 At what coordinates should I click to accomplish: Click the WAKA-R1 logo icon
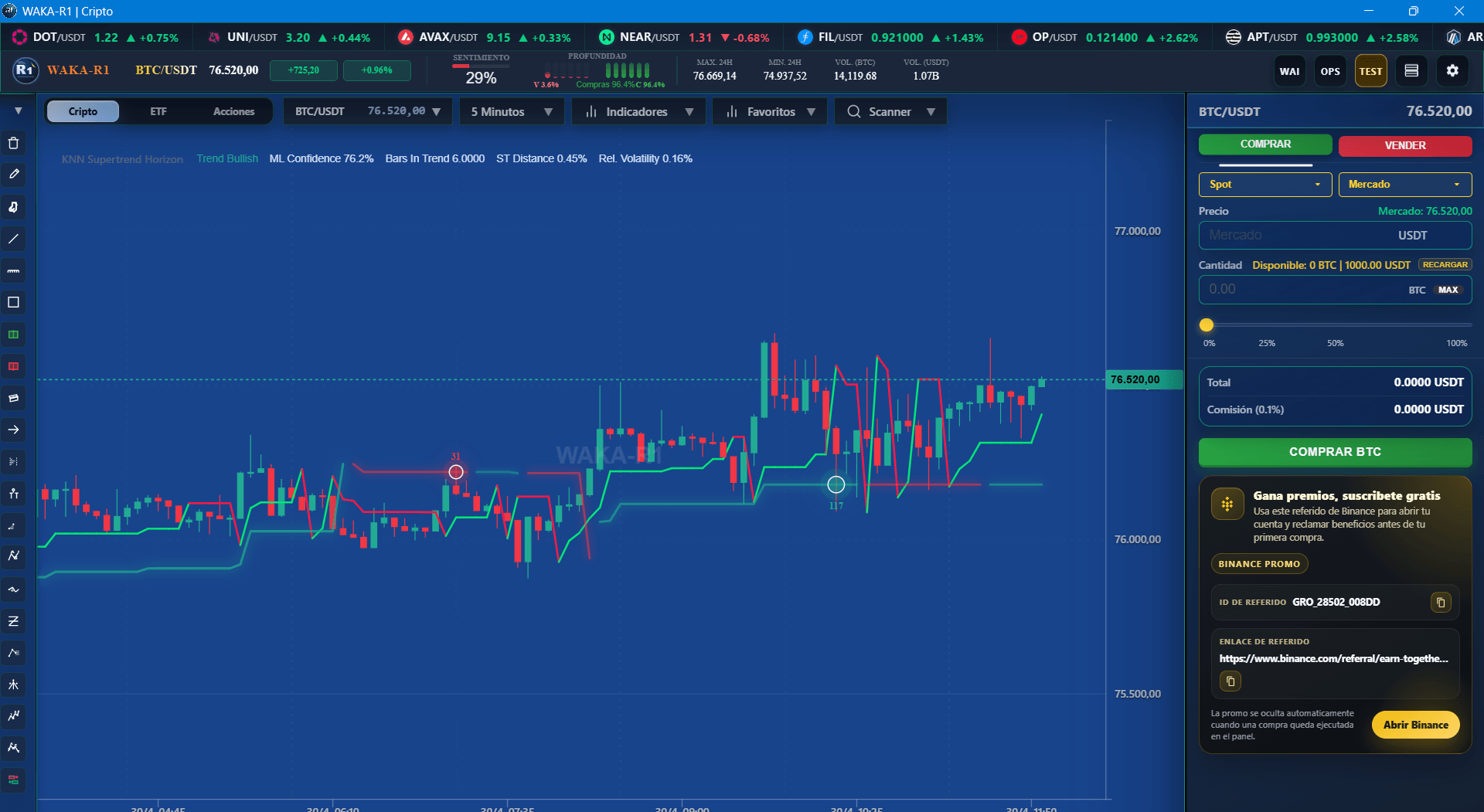click(26, 70)
